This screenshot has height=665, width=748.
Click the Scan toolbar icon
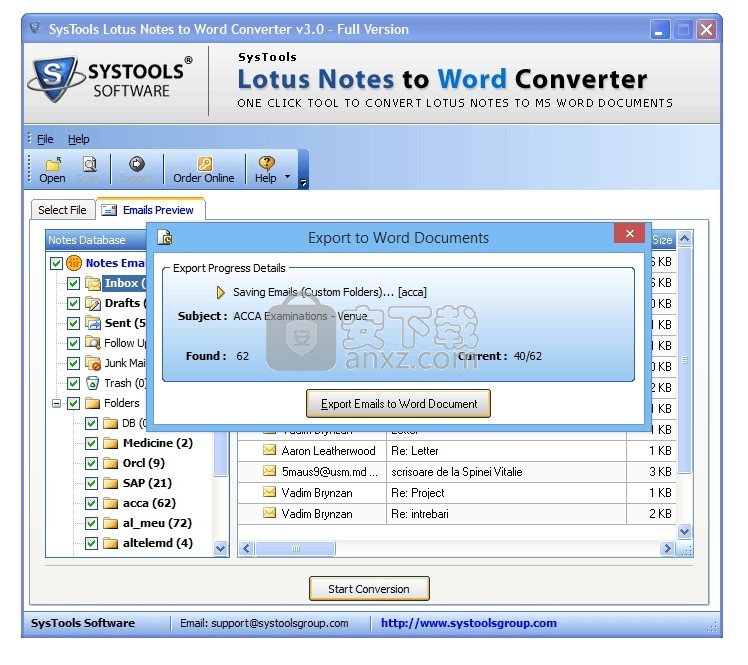click(x=89, y=165)
